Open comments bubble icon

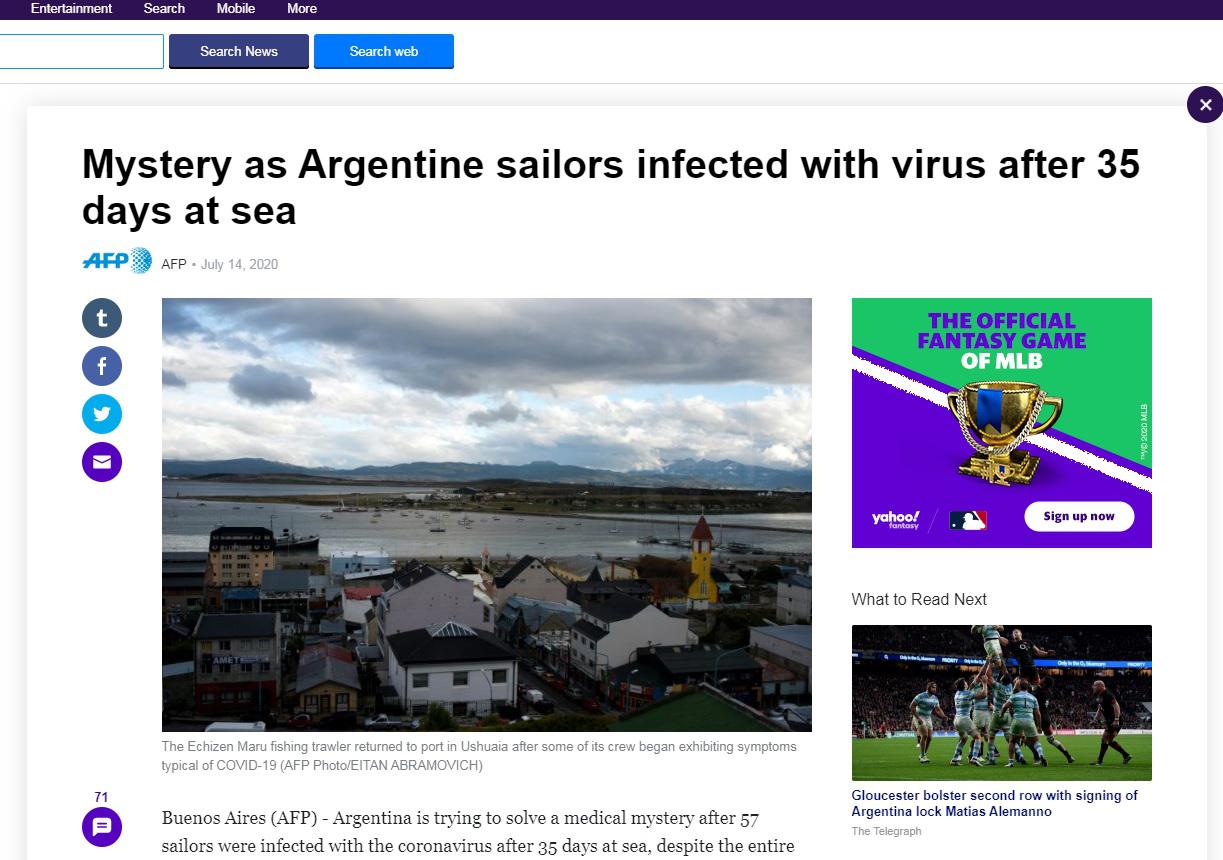click(101, 827)
